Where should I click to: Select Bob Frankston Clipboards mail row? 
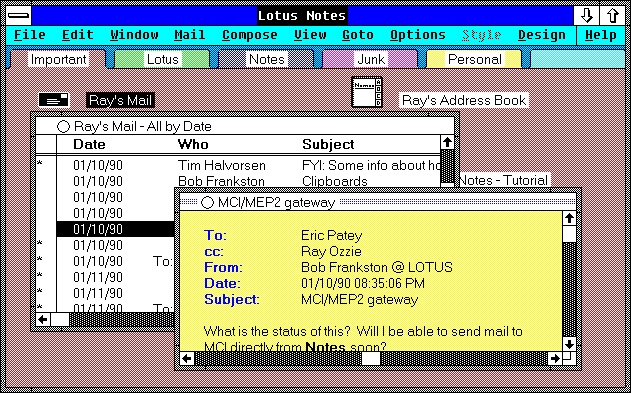point(238,181)
